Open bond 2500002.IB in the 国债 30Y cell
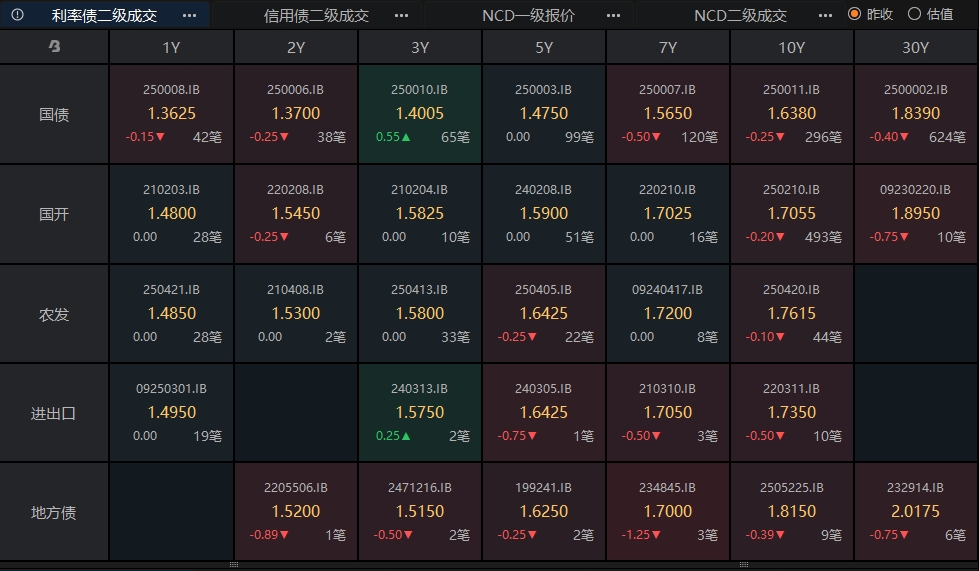The height and width of the screenshot is (571, 979). pos(915,114)
